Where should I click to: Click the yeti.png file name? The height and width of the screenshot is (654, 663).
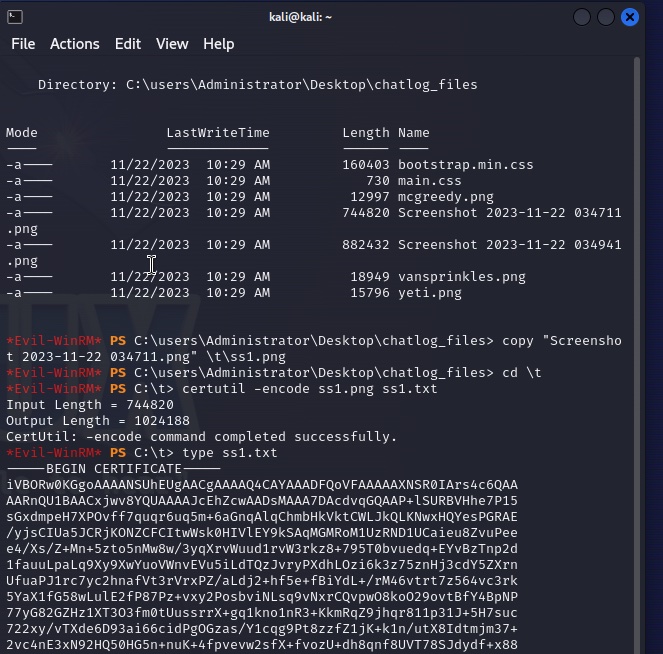point(430,292)
